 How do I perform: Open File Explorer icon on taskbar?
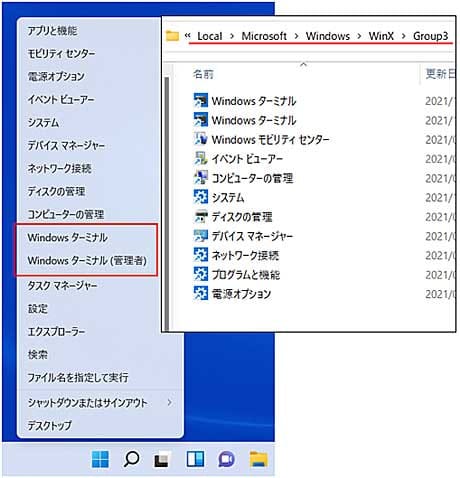tap(259, 459)
